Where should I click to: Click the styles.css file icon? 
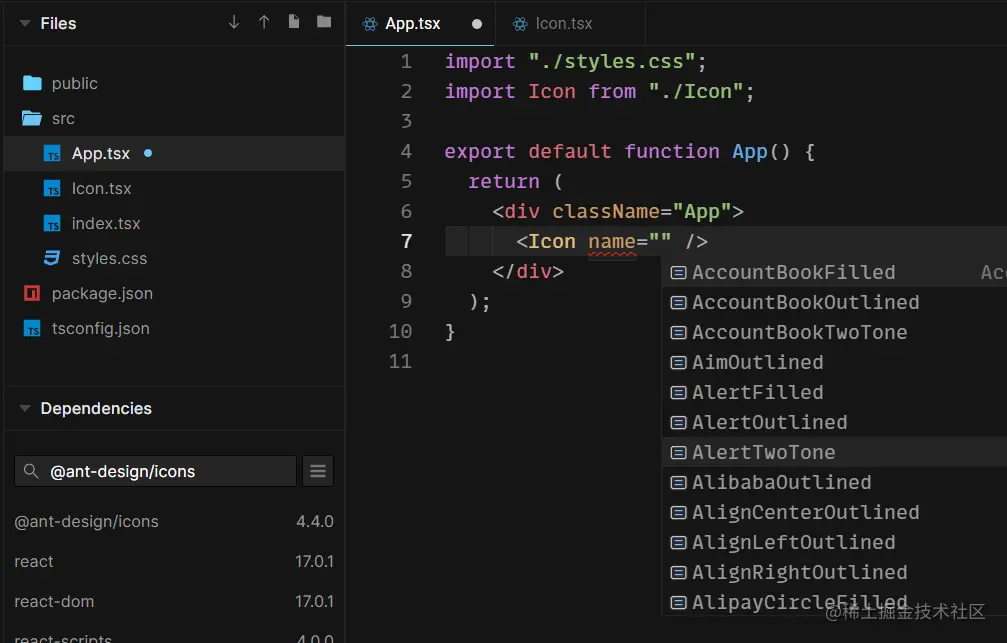pos(52,258)
